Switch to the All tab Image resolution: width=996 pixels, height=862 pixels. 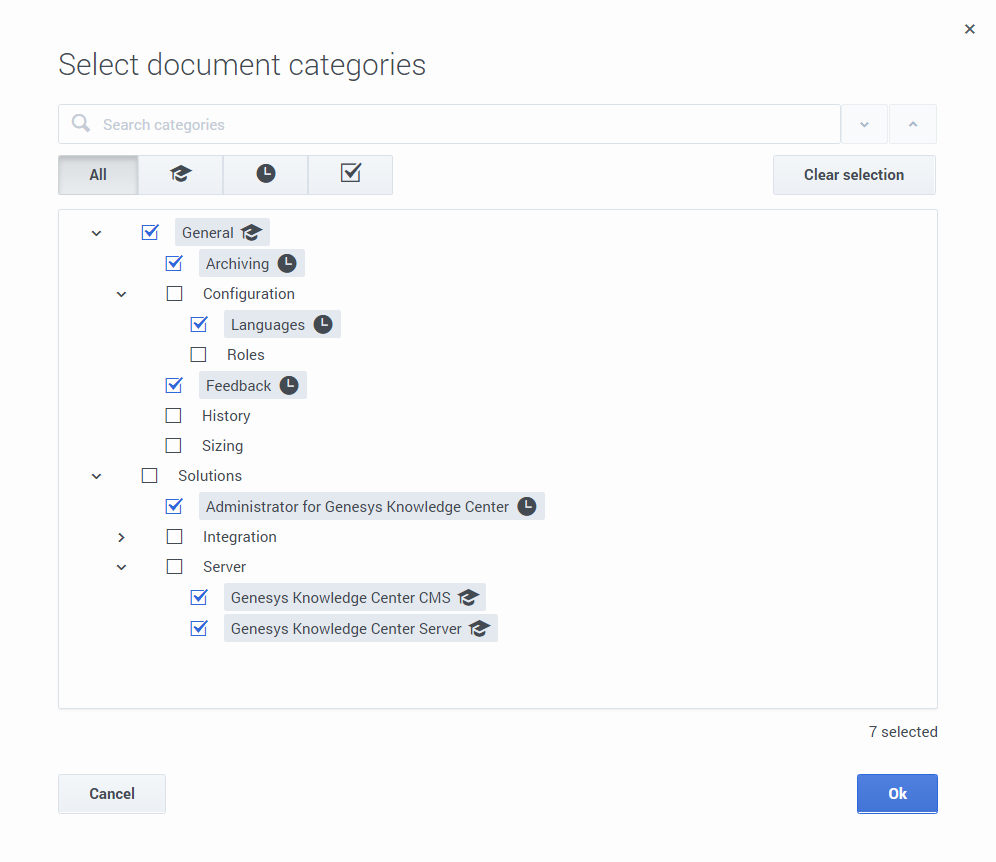pos(98,174)
